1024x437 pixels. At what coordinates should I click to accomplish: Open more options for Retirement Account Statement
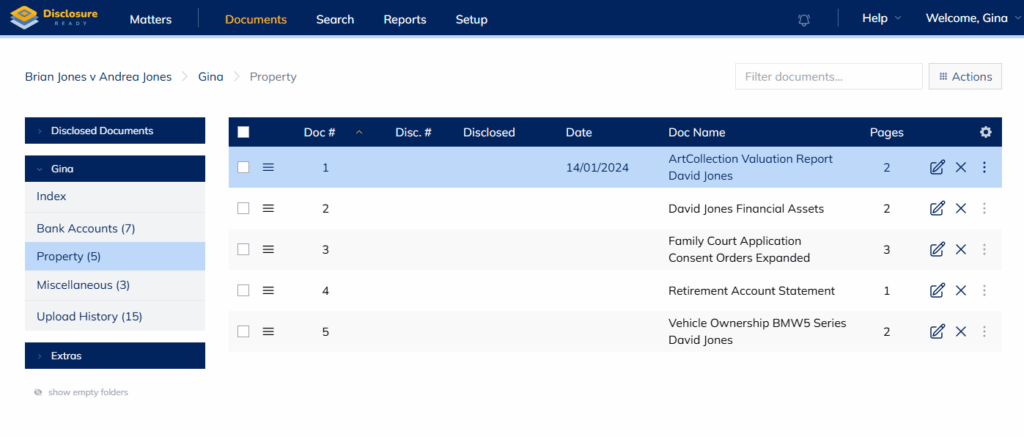(984, 291)
